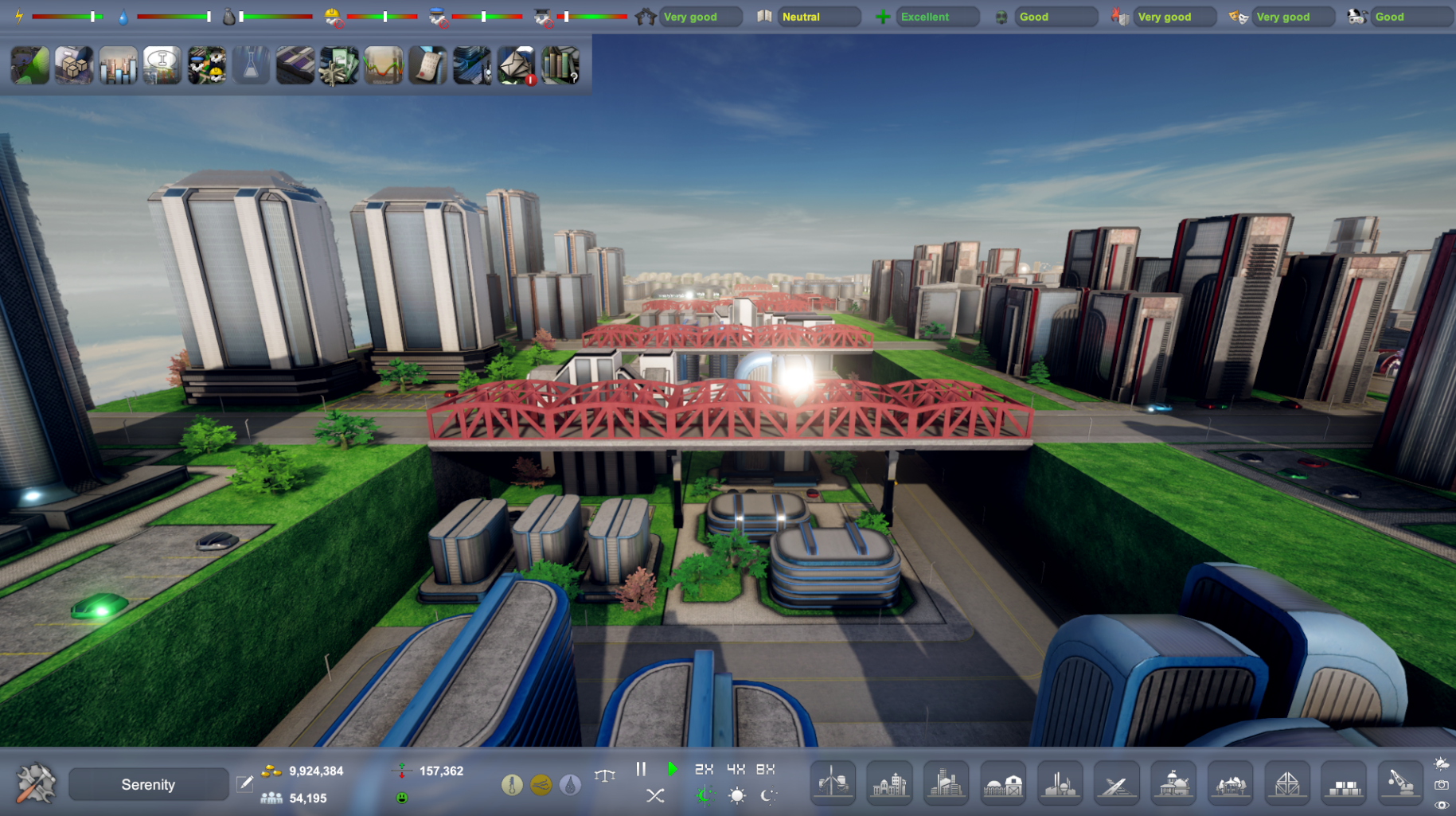
Task: Open roads and transport build menu
Action: 1117,783
